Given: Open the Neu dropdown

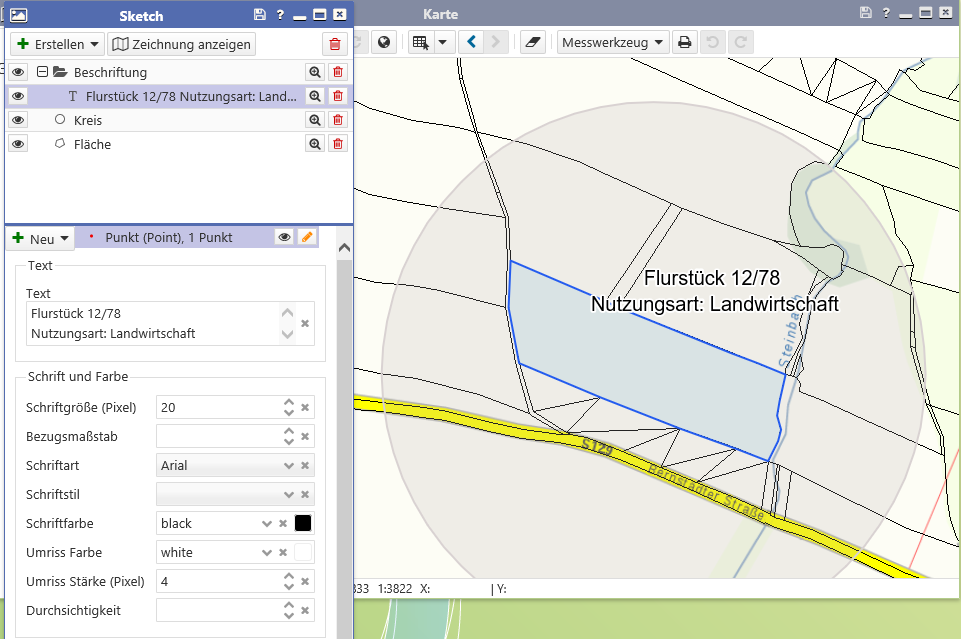Looking at the screenshot, I should click(40, 239).
